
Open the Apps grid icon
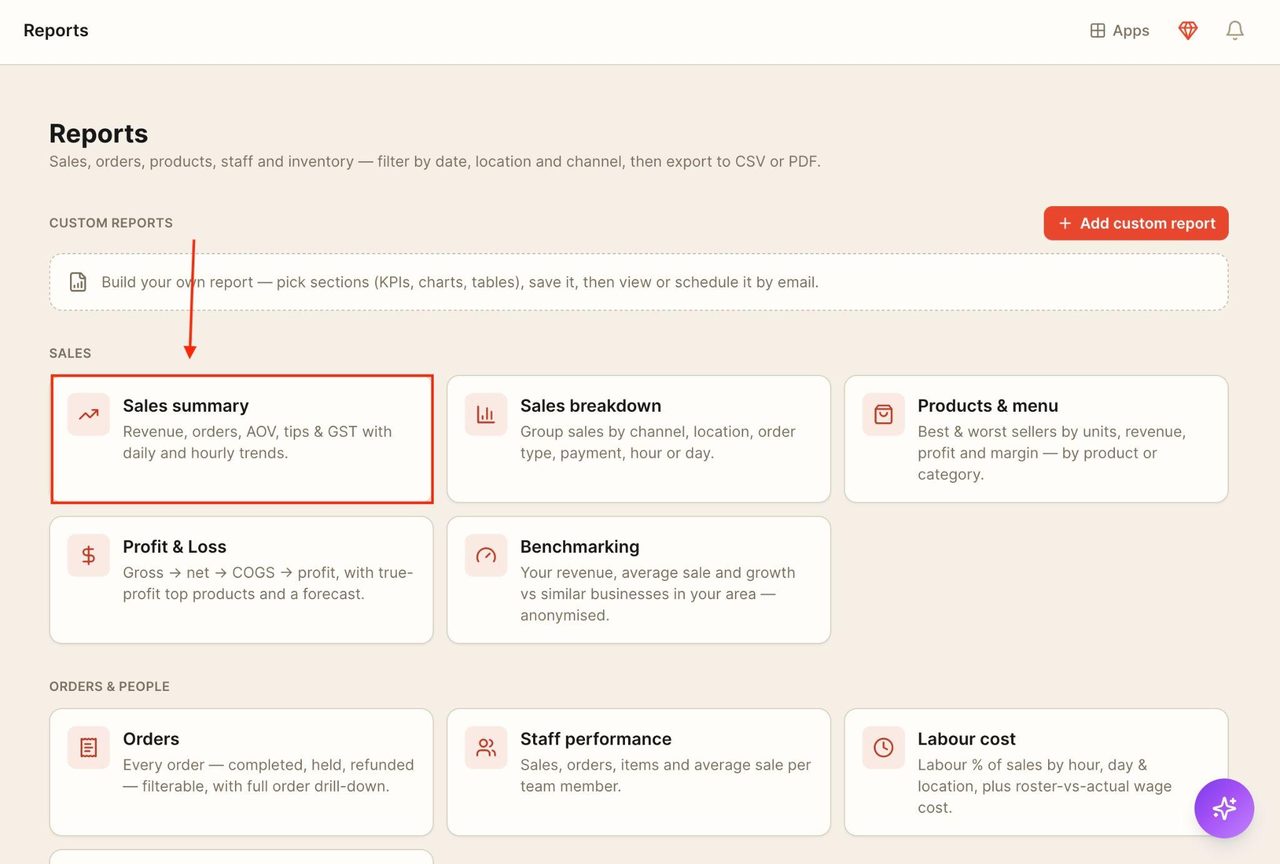1097,31
